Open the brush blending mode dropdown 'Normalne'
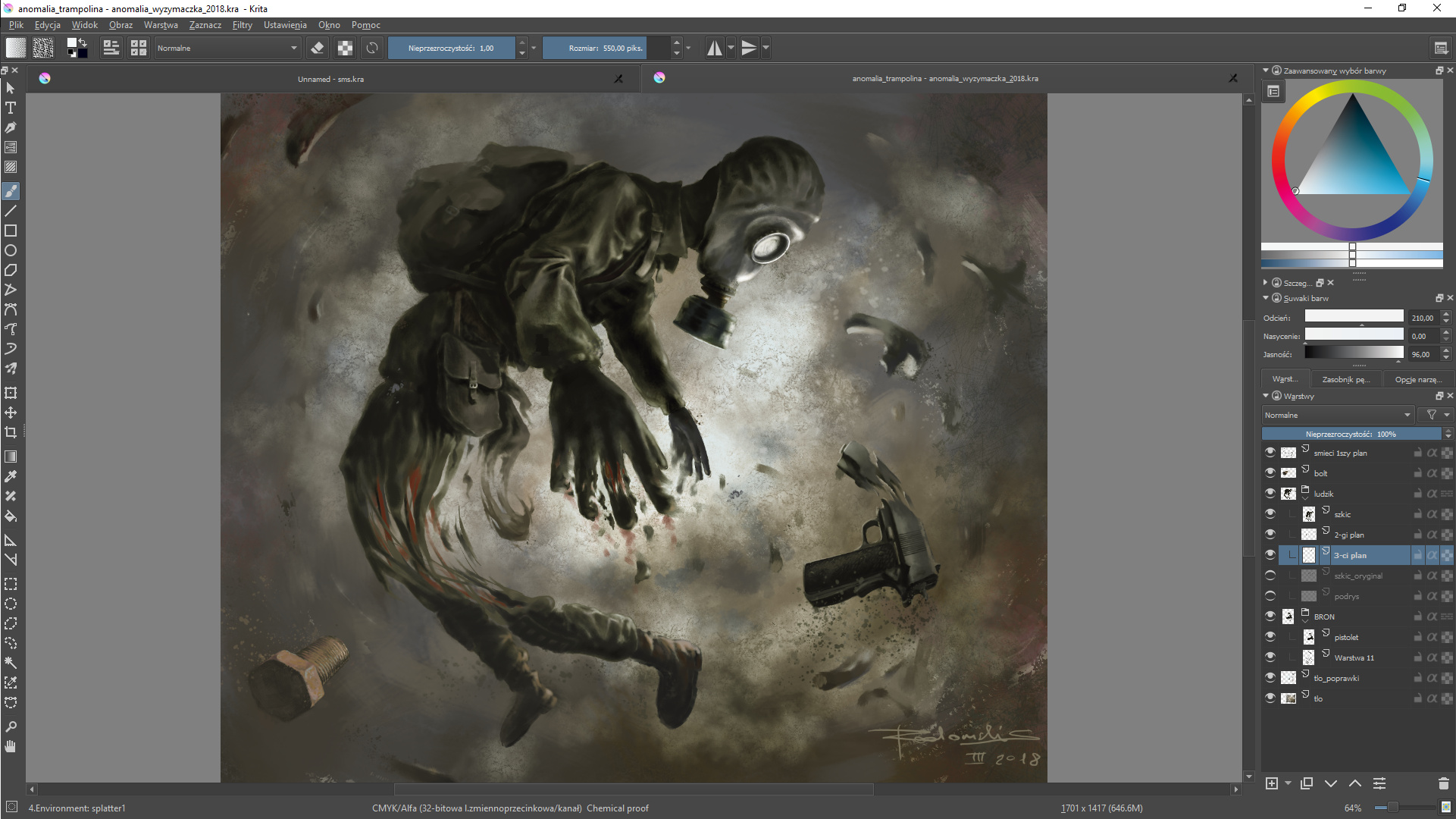Image resolution: width=1456 pixels, height=819 pixels. [x=227, y=48]
